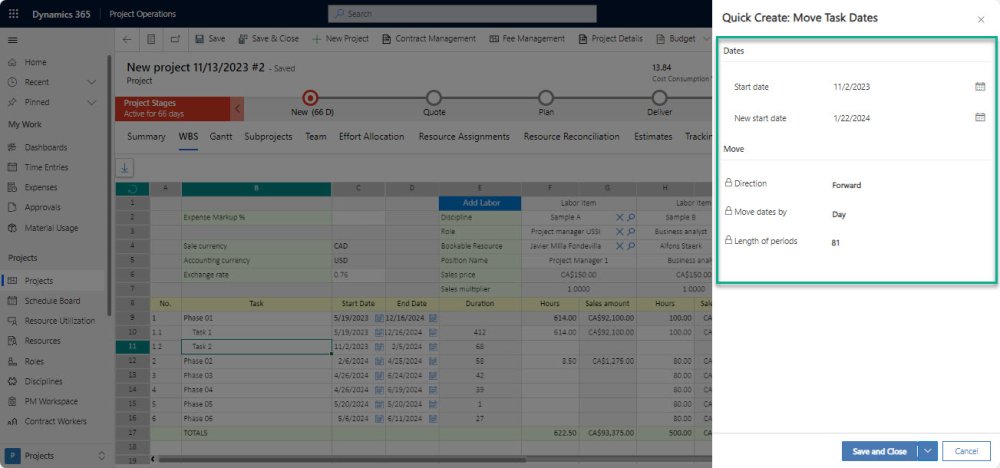Viewport: 1000px width, 468px height.
Task: Open the record set page icon
Action: (151, 39)
